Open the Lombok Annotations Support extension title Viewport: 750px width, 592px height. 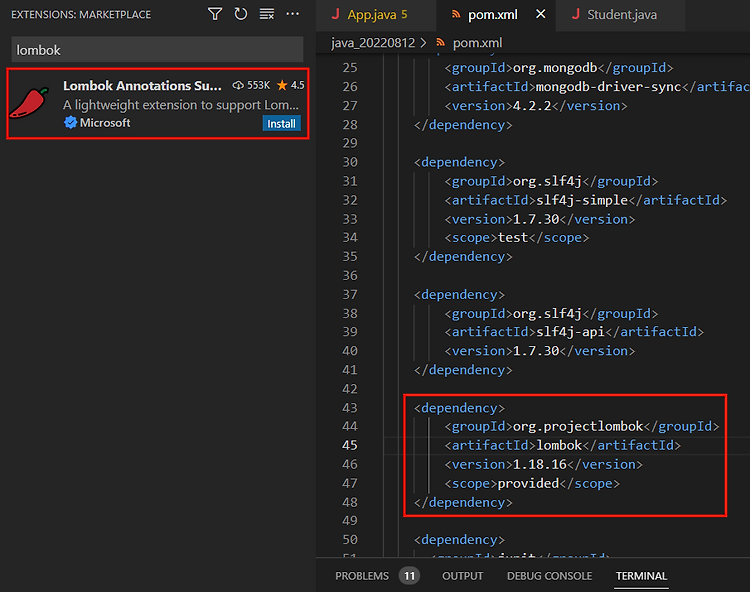142,86
